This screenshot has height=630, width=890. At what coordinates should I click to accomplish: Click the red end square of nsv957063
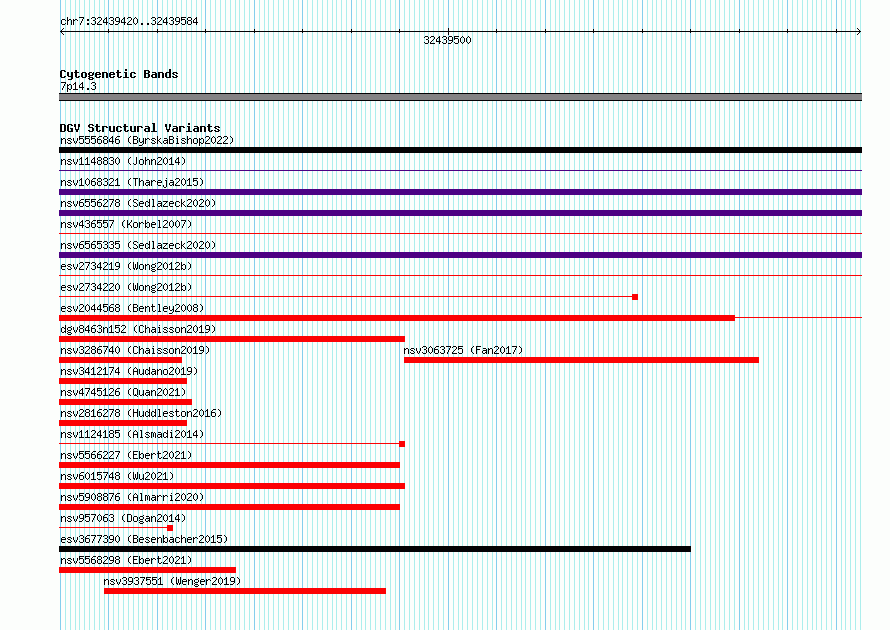[x=170, y=528]
